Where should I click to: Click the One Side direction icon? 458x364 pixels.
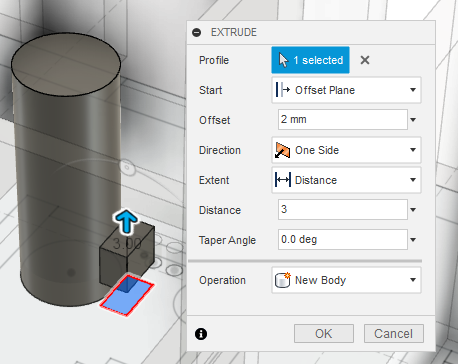pos(282,150)
